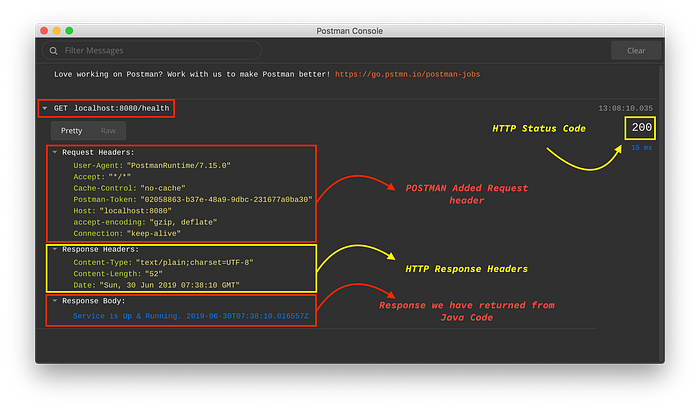Maximize the Postman Console window with green button
Image resolution: width=700 pixels, height=410 pixels.
69,30
